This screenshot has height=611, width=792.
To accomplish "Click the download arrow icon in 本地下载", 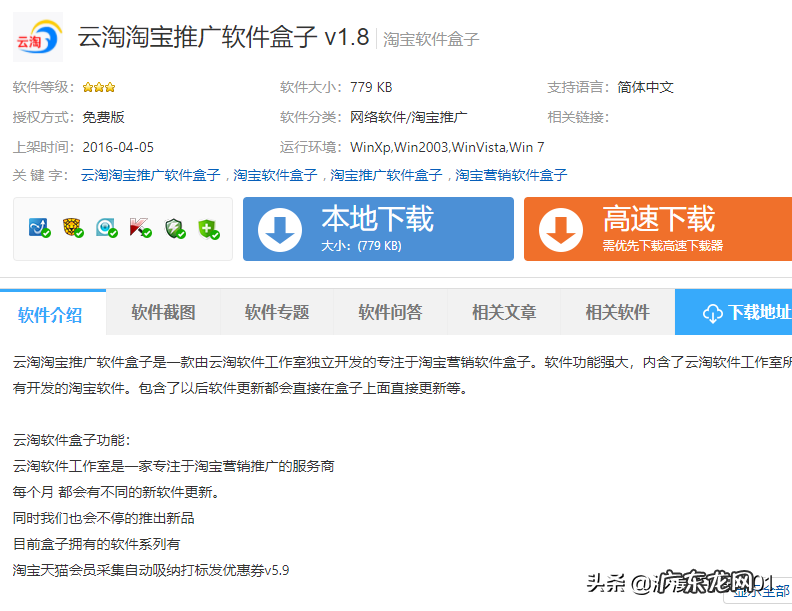I will 280,229.
